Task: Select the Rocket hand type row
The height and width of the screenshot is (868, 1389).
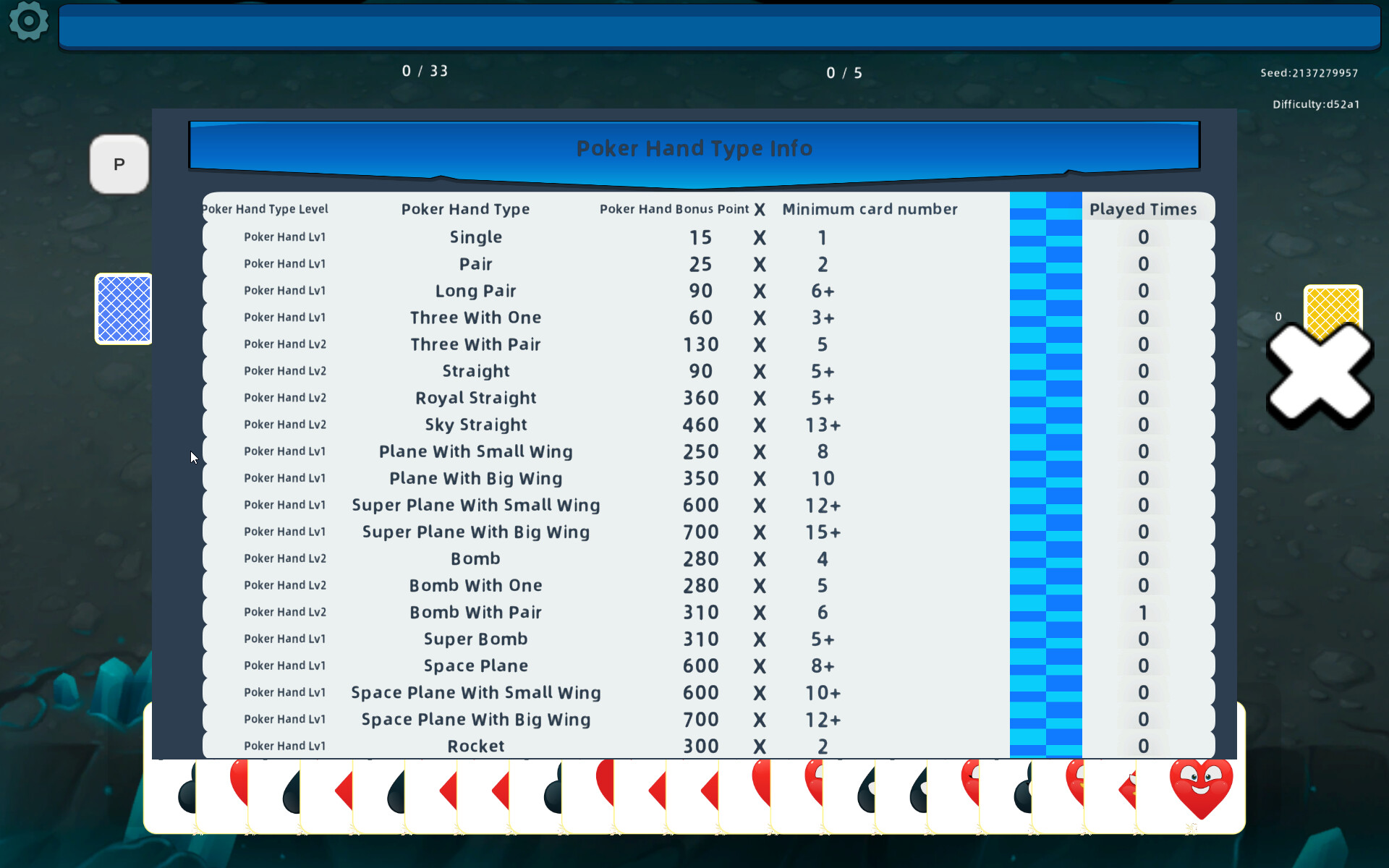Action: pyautogui.click(x=475, y=746)
